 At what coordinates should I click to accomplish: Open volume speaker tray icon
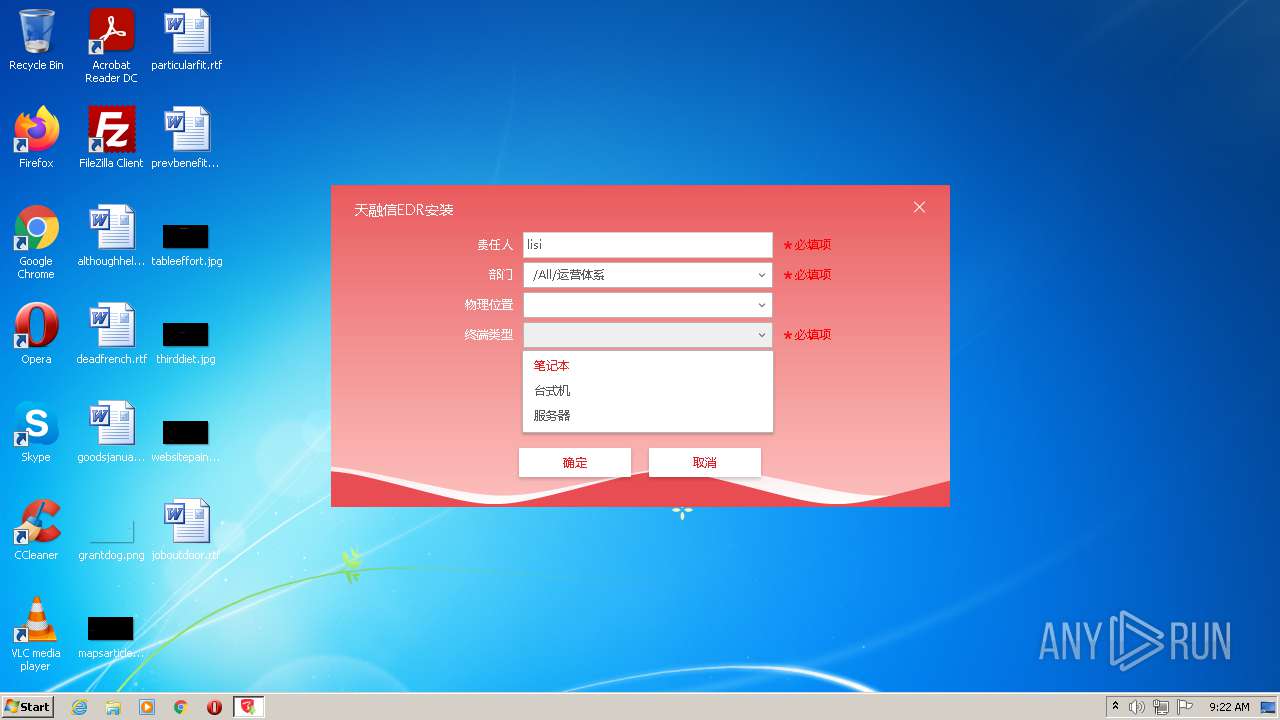click(1137, 707)
